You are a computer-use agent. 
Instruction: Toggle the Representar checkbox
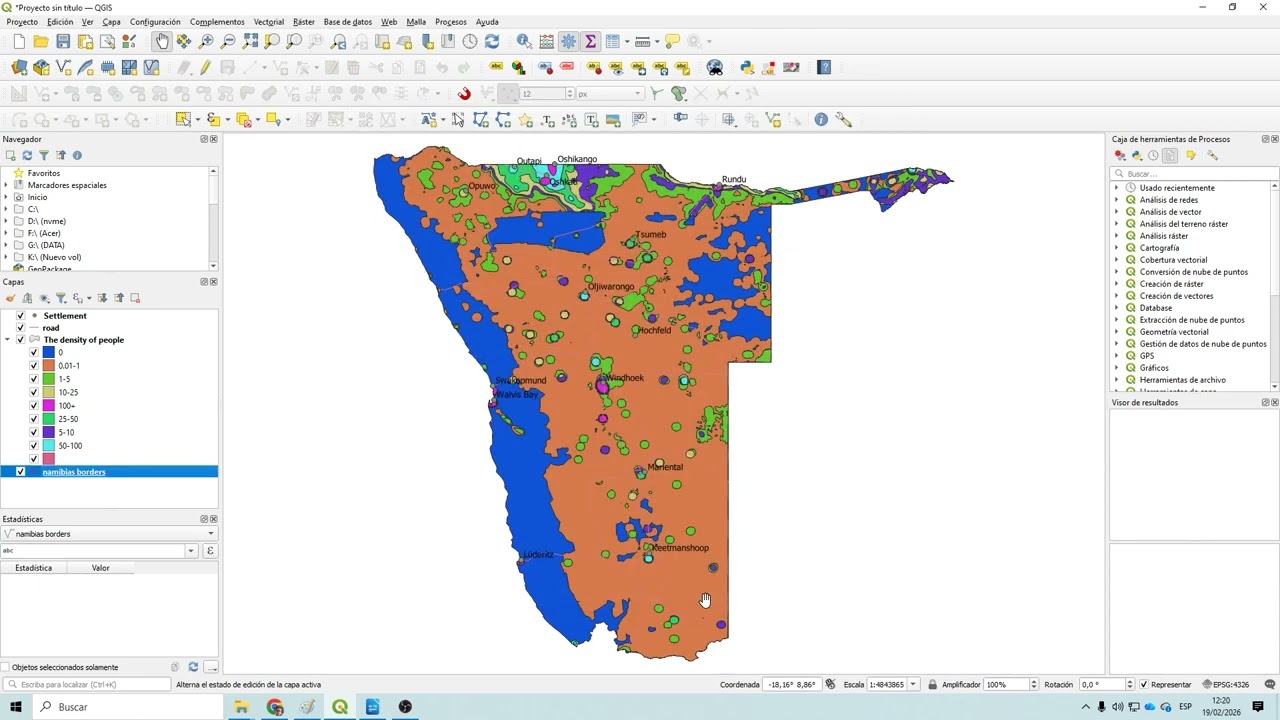click(1144, 685)
